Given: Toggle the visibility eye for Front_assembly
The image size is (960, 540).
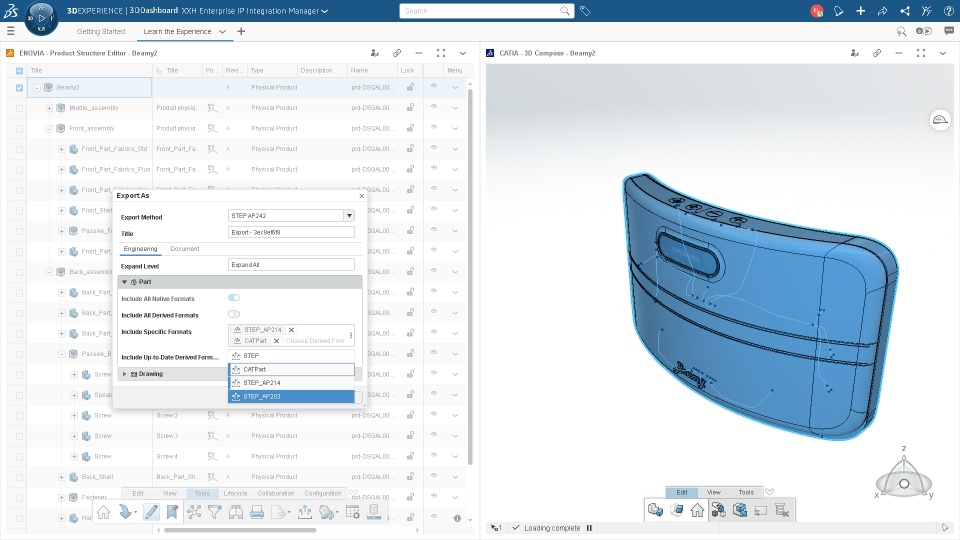Looking at the screenshot, I should click(x=434, y=127).
